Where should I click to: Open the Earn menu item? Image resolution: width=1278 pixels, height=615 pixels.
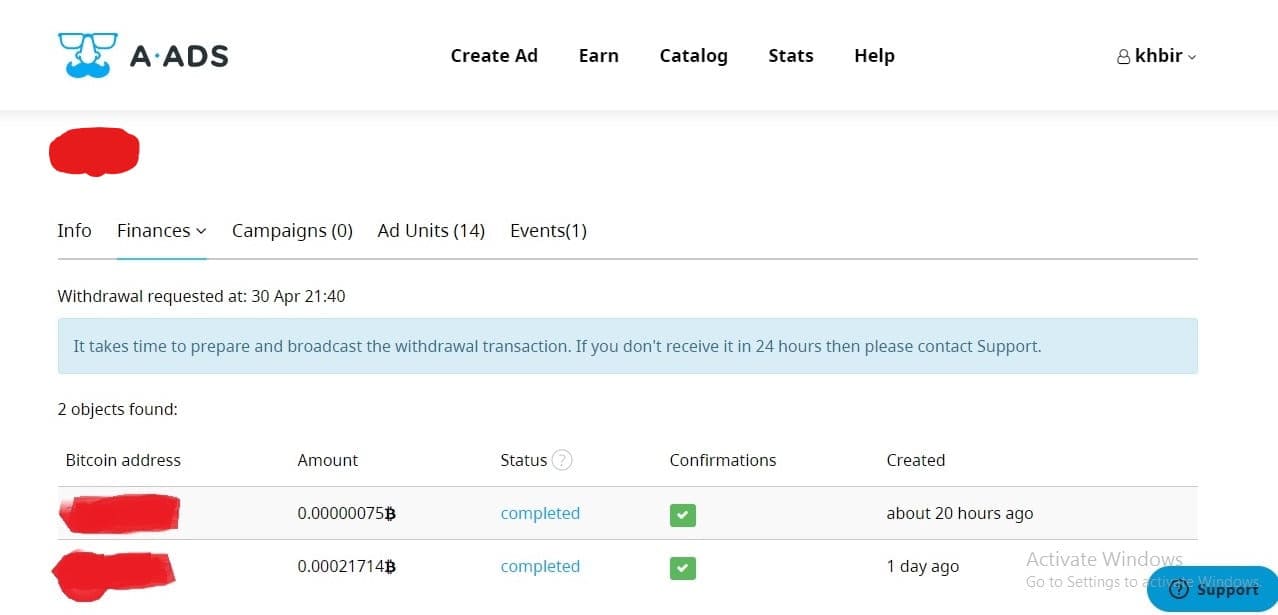[598, 56]
